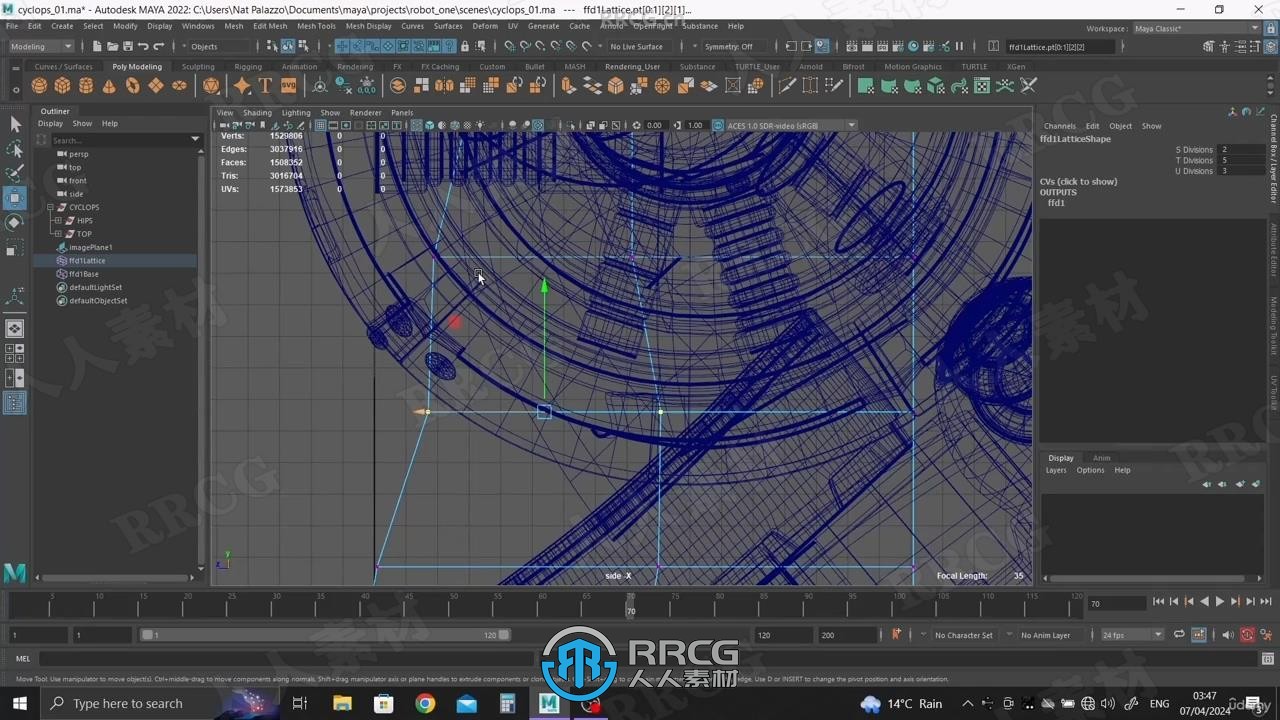Open the Symmetry Off dropdown

[734, 46]
